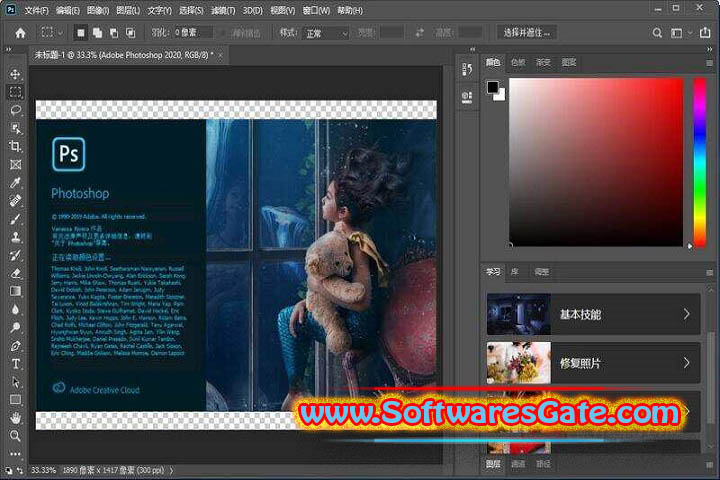Screen dimensions: 720x480
Task: Select the Rectangular Marquee tool
Action: [15, 92]
